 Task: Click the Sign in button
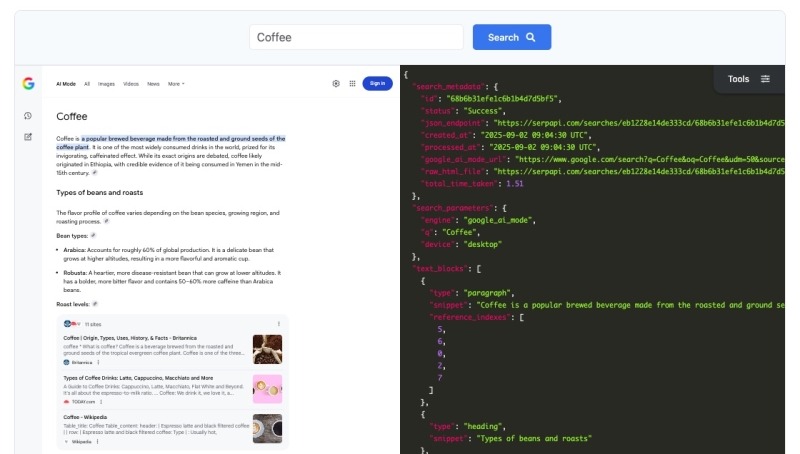tap(377, 84)
